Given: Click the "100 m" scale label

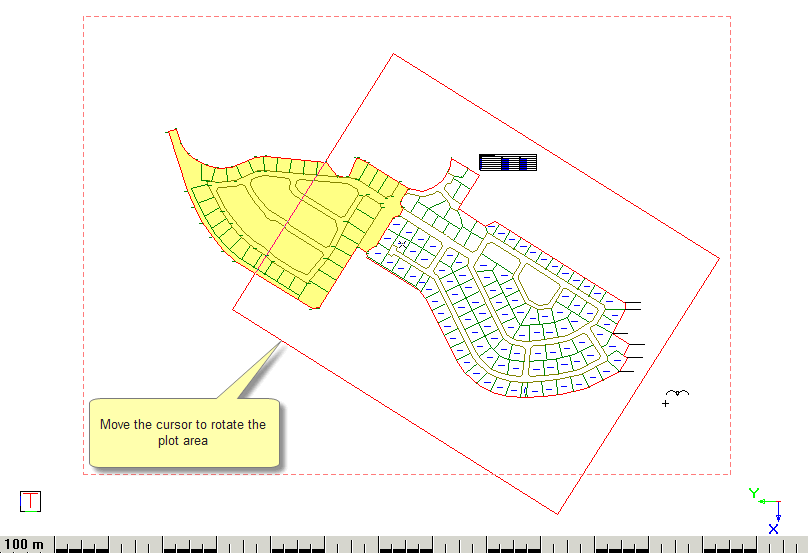Looking at the screenshot, I should coord(24,545).
